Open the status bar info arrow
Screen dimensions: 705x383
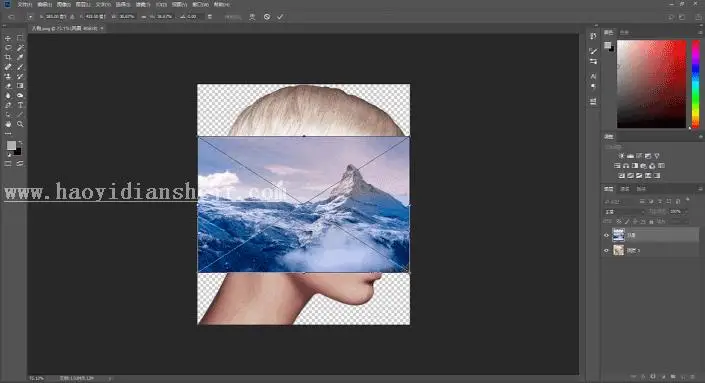[110, 379]
